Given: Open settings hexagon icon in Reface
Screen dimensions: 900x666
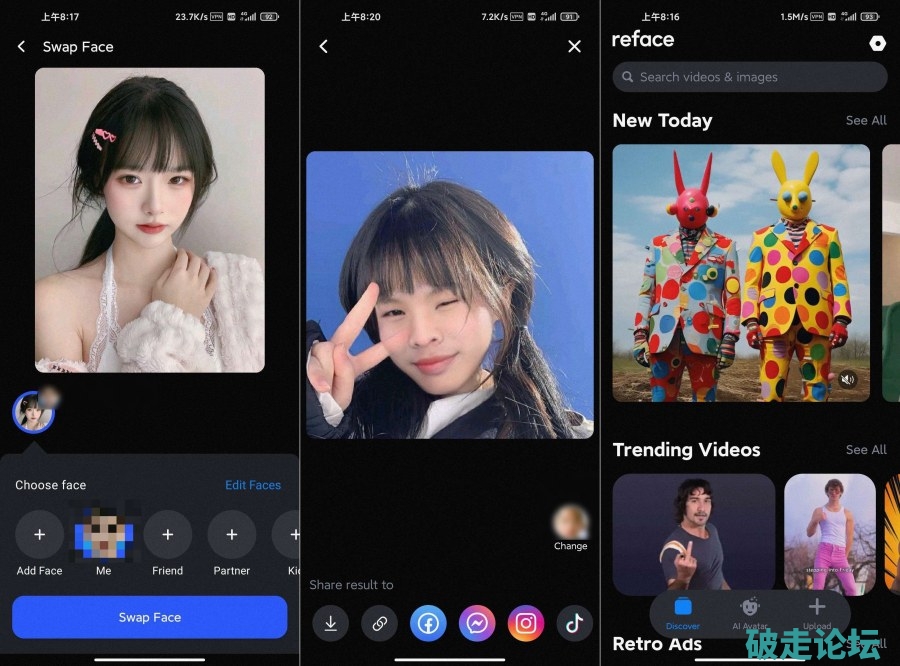Looking at the screenshot, I should click(x=877, y=43).
